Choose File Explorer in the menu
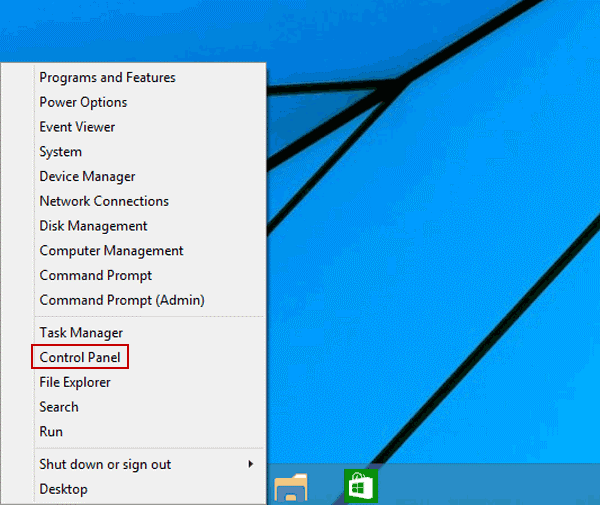The height and width of the screenshot is (505, 600). tap(75, 382)
